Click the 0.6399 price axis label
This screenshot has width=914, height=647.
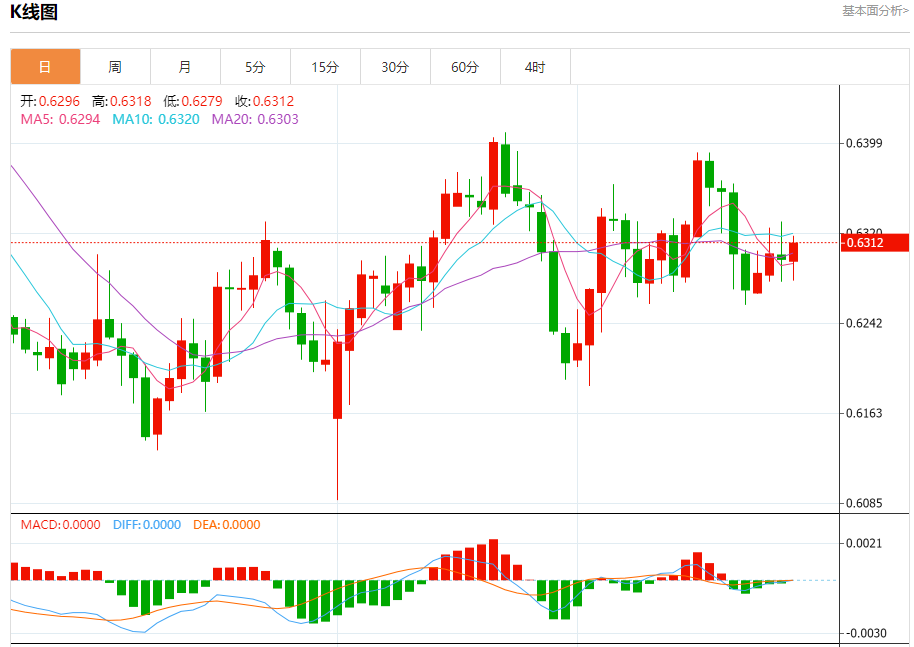864,143
